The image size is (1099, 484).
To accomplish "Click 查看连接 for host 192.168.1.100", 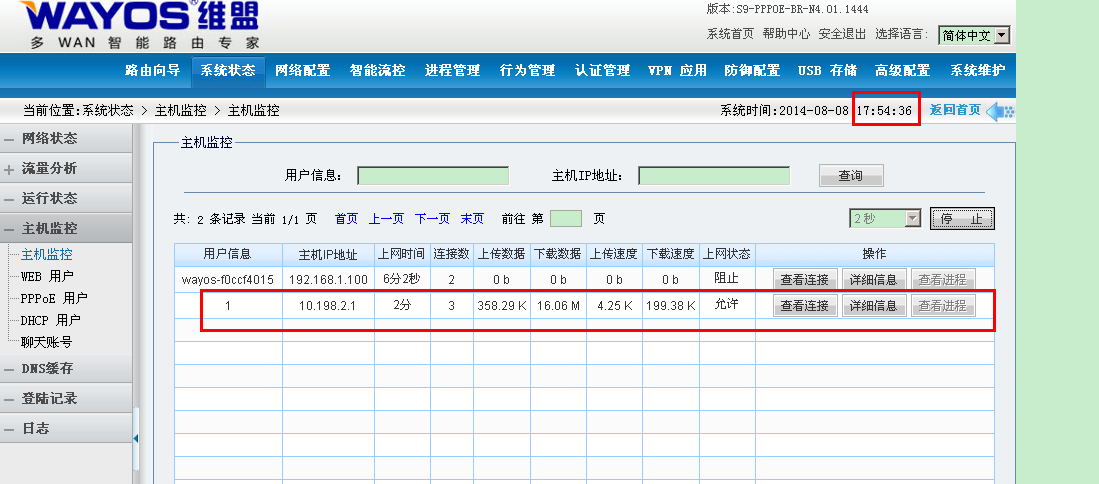I will pyautogui.click(x=805, y=279).
